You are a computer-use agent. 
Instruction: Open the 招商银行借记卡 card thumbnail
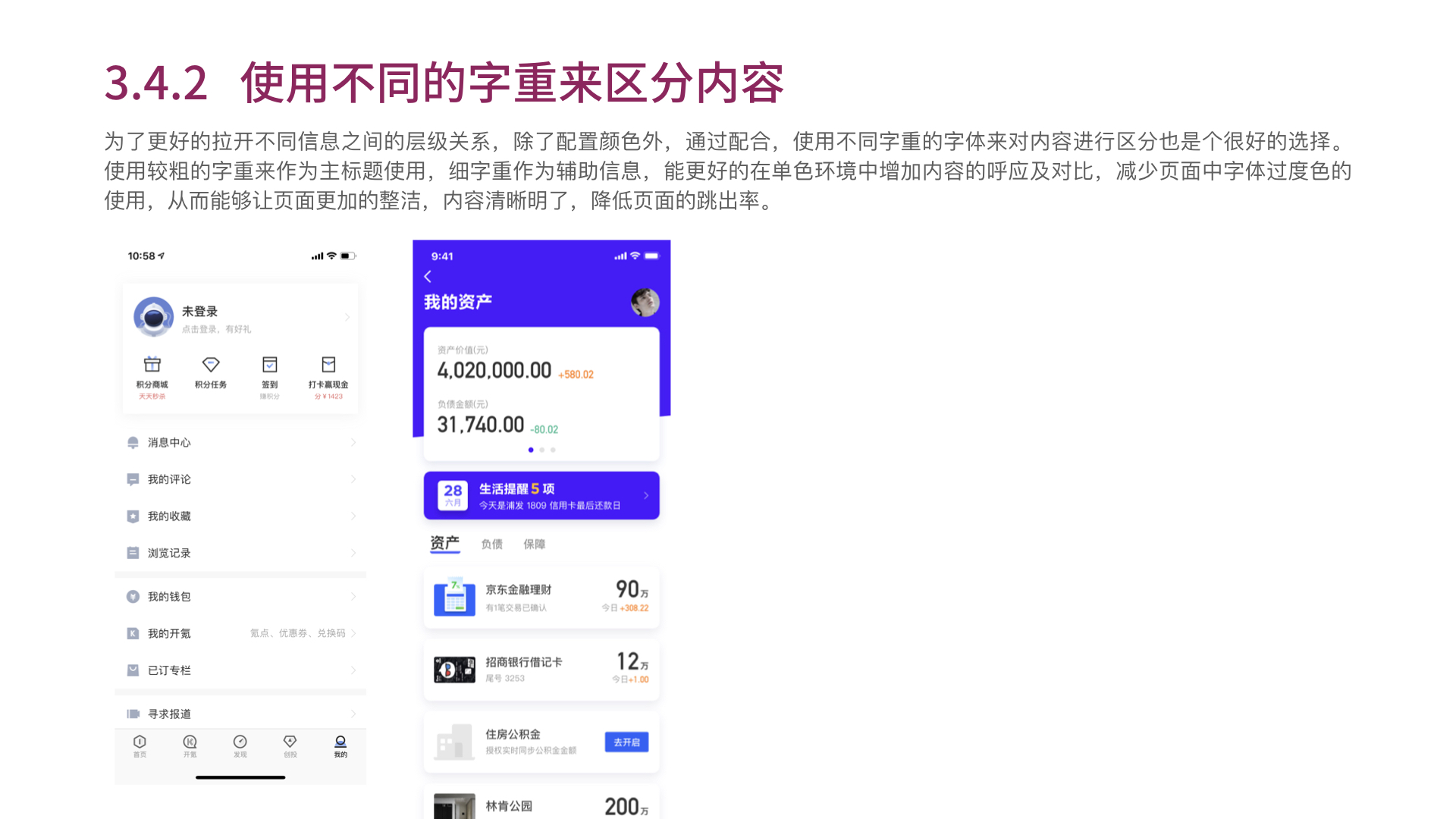click(x=454, y=670)
